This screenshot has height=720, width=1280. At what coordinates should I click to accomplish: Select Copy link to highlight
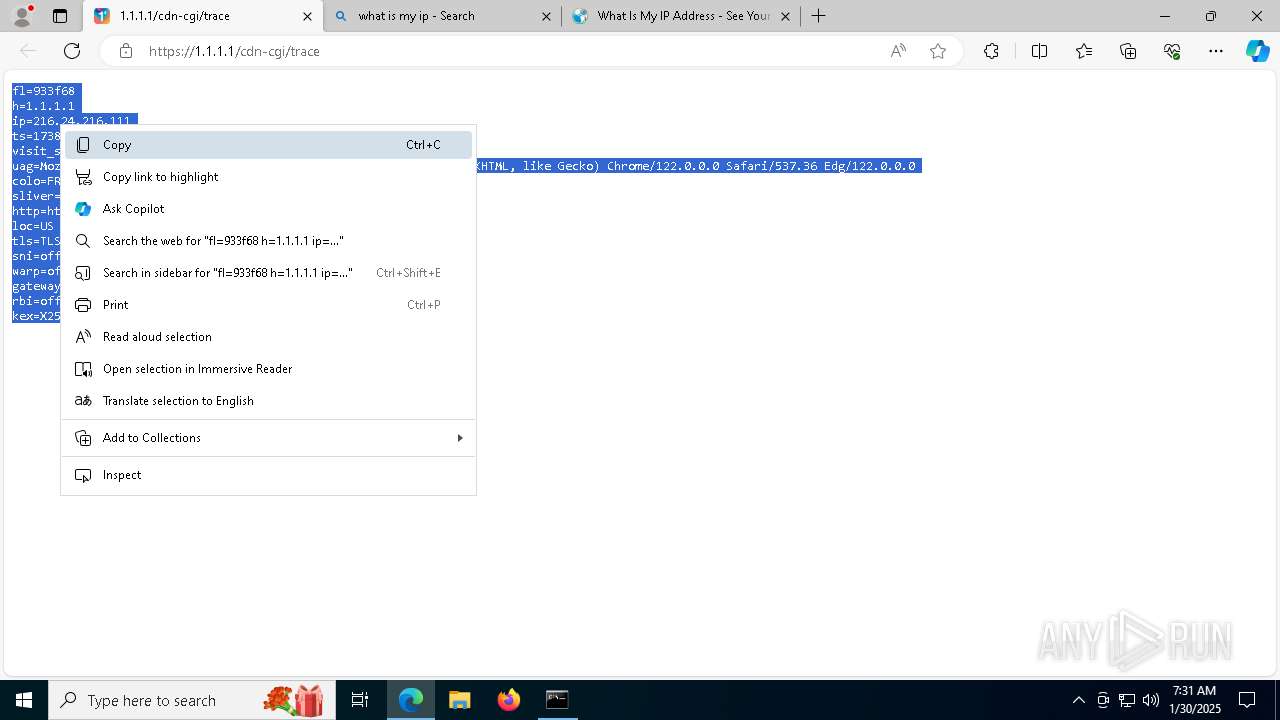[x=268, y=177]
